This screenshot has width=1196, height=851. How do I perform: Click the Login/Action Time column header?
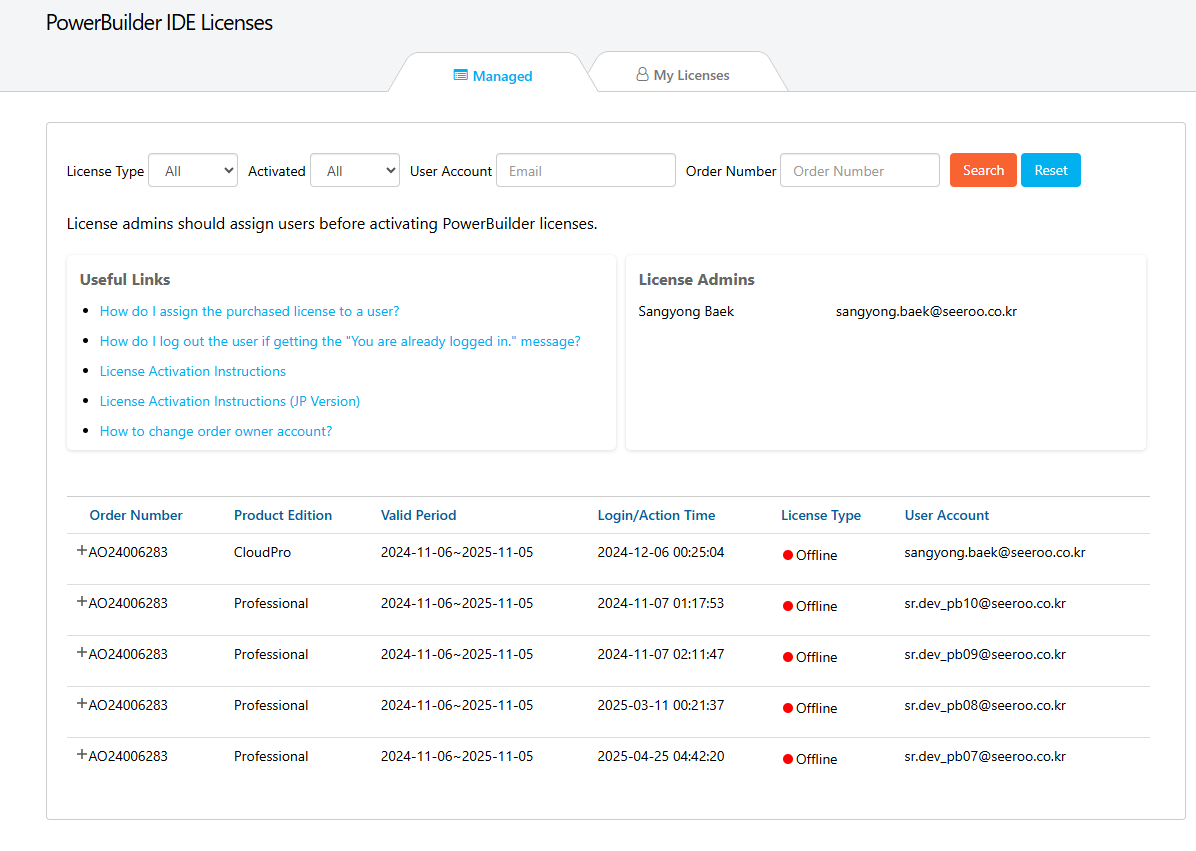pyautogui.click(x=656, y=515)
